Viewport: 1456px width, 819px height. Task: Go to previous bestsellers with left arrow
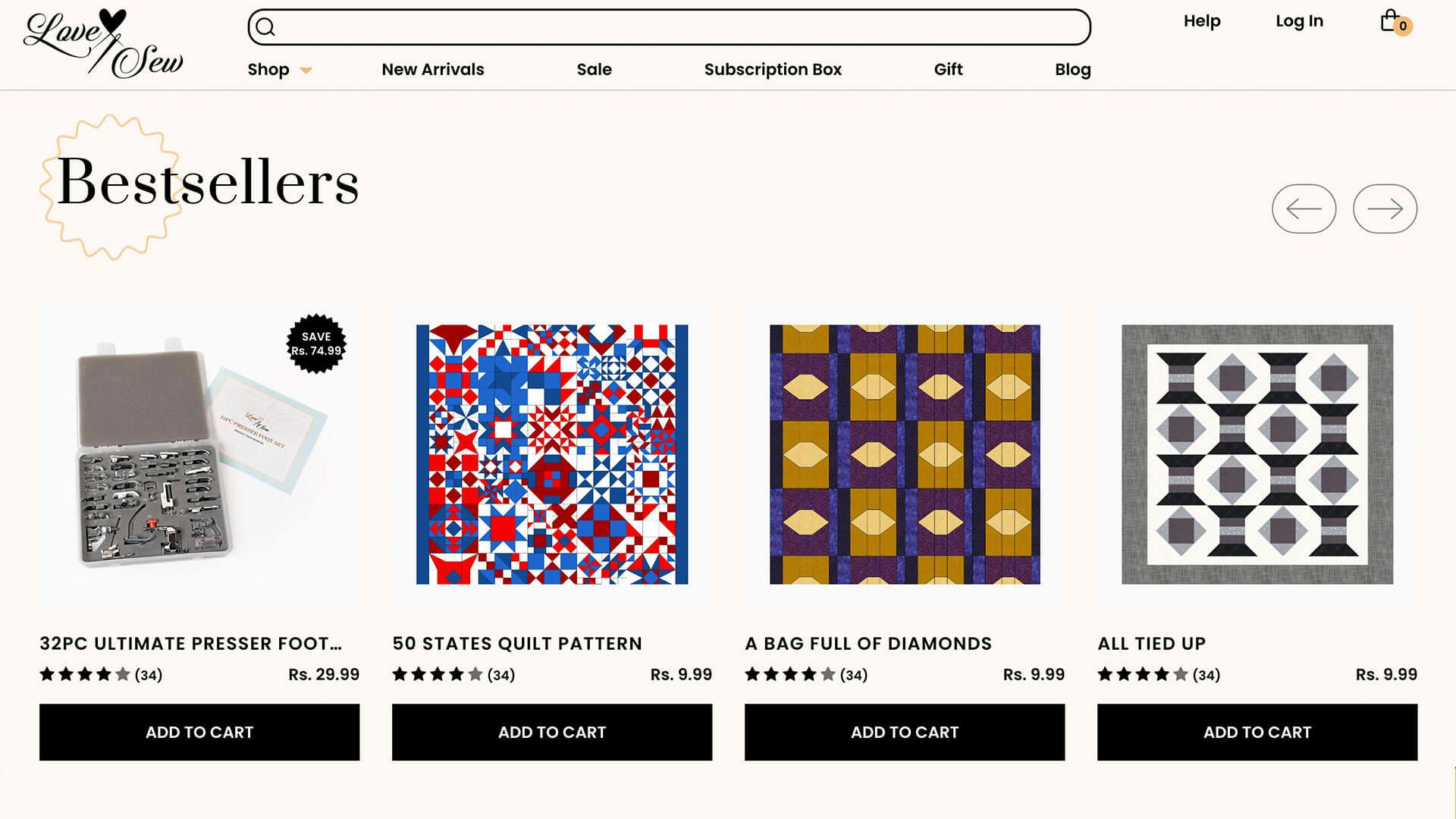(1304, 209)
